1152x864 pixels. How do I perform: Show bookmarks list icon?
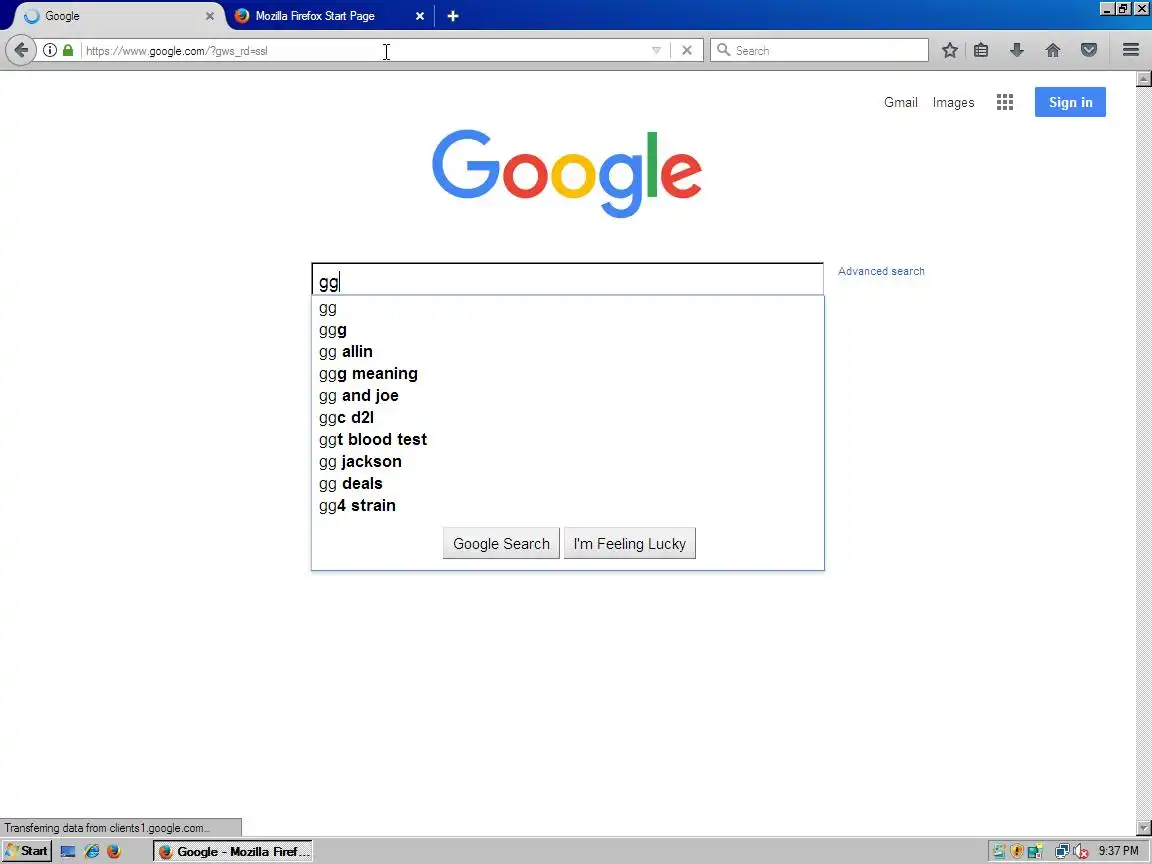coord(981,50)
